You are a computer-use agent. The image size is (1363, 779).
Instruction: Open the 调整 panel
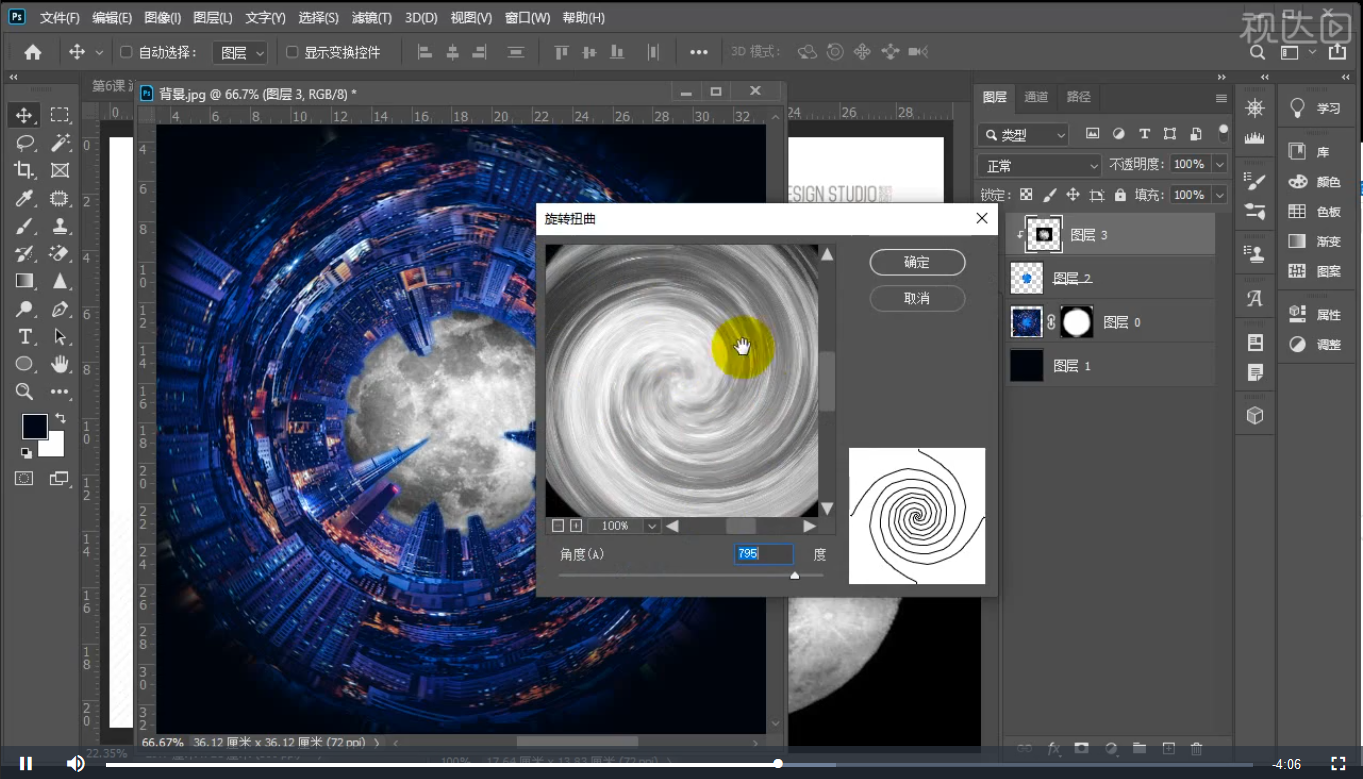[1315, 344]
